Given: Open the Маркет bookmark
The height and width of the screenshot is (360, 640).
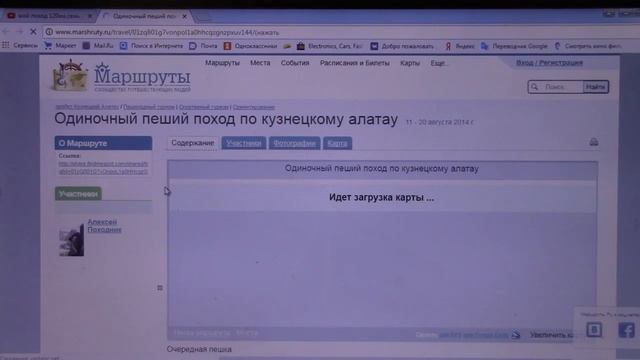Looking at the screenshot, I should [60, 46].
